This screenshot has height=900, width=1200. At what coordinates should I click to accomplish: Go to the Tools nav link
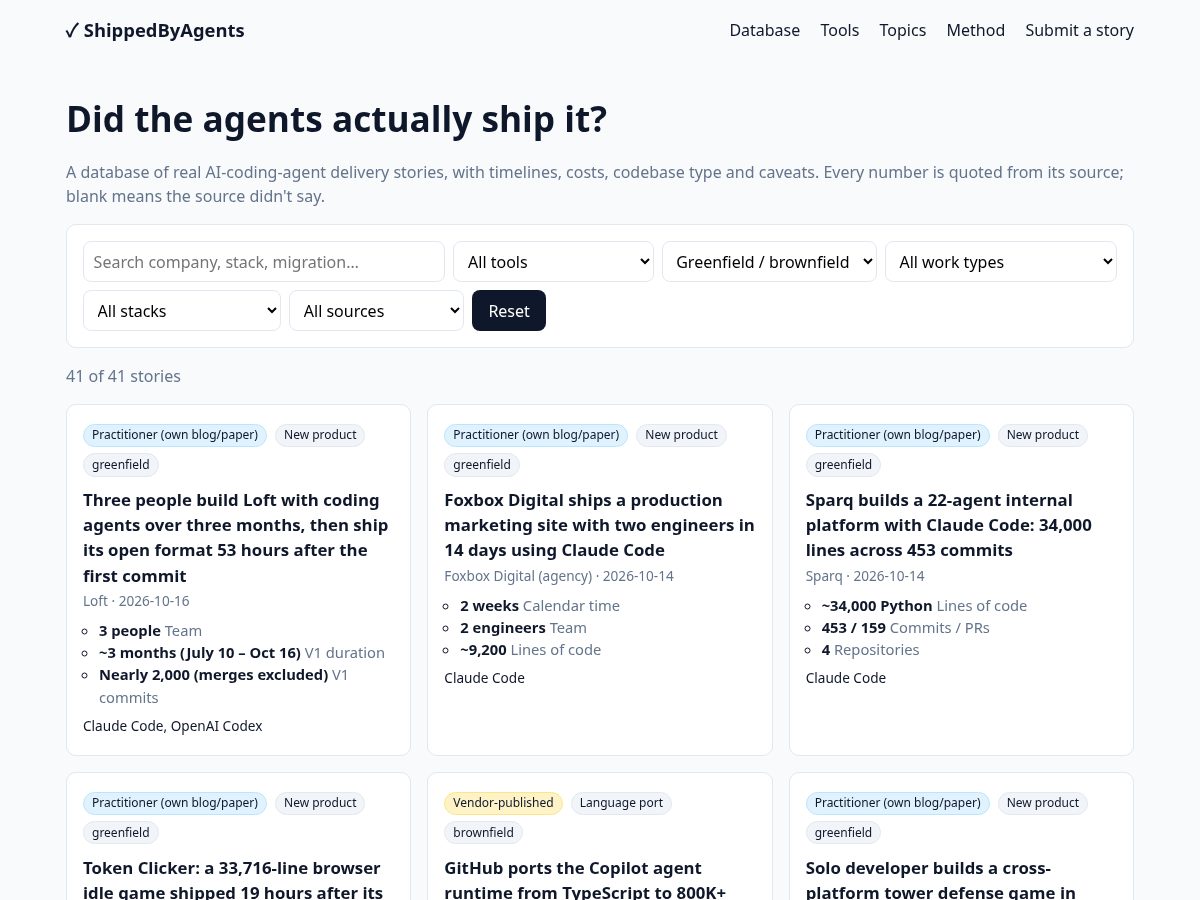840,30
